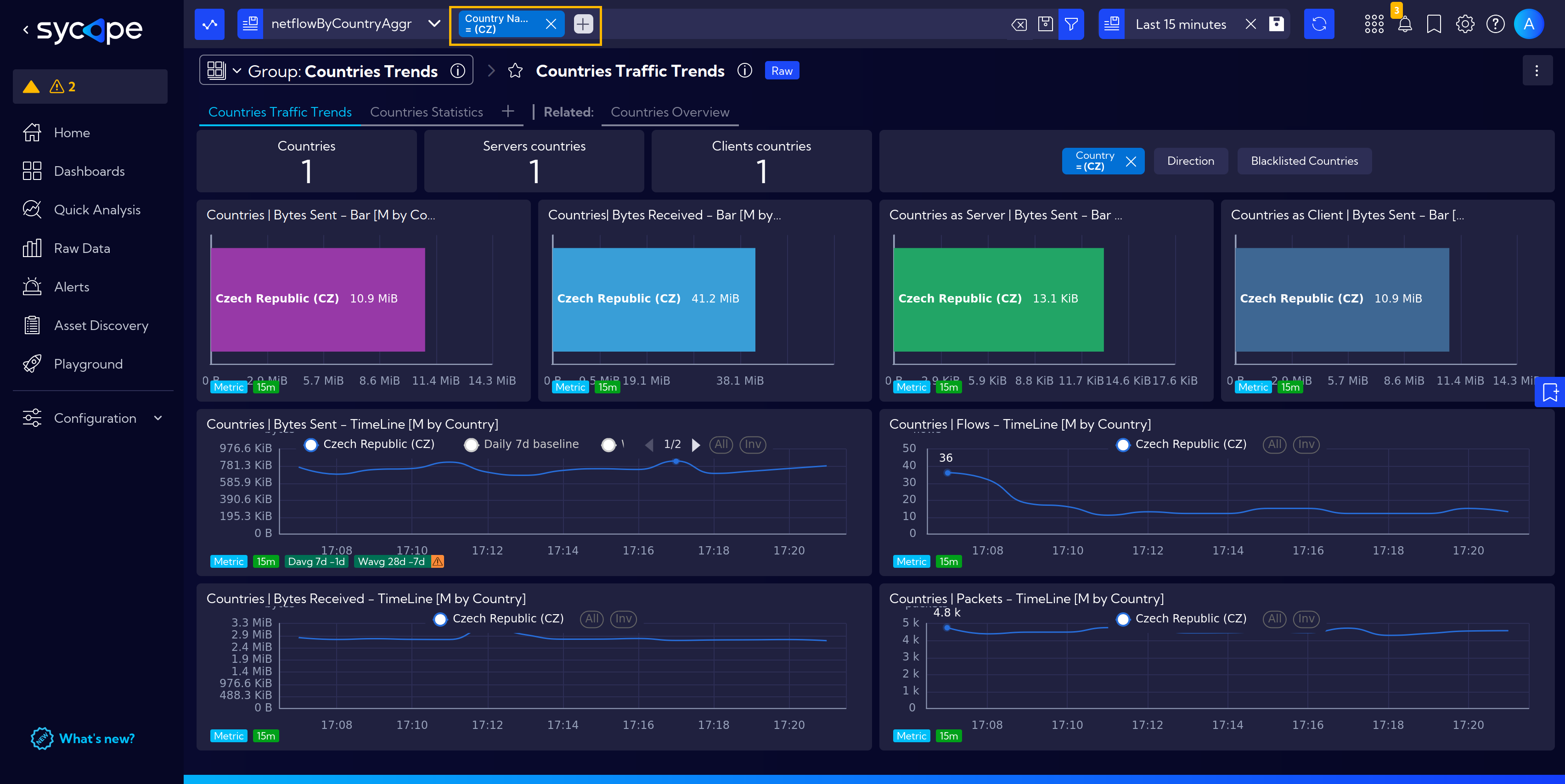This screenshot has width=1565, height=784.
Task: Favorite the Countries Traffic Trends dashboard star
Action: [x=515, y=71]
